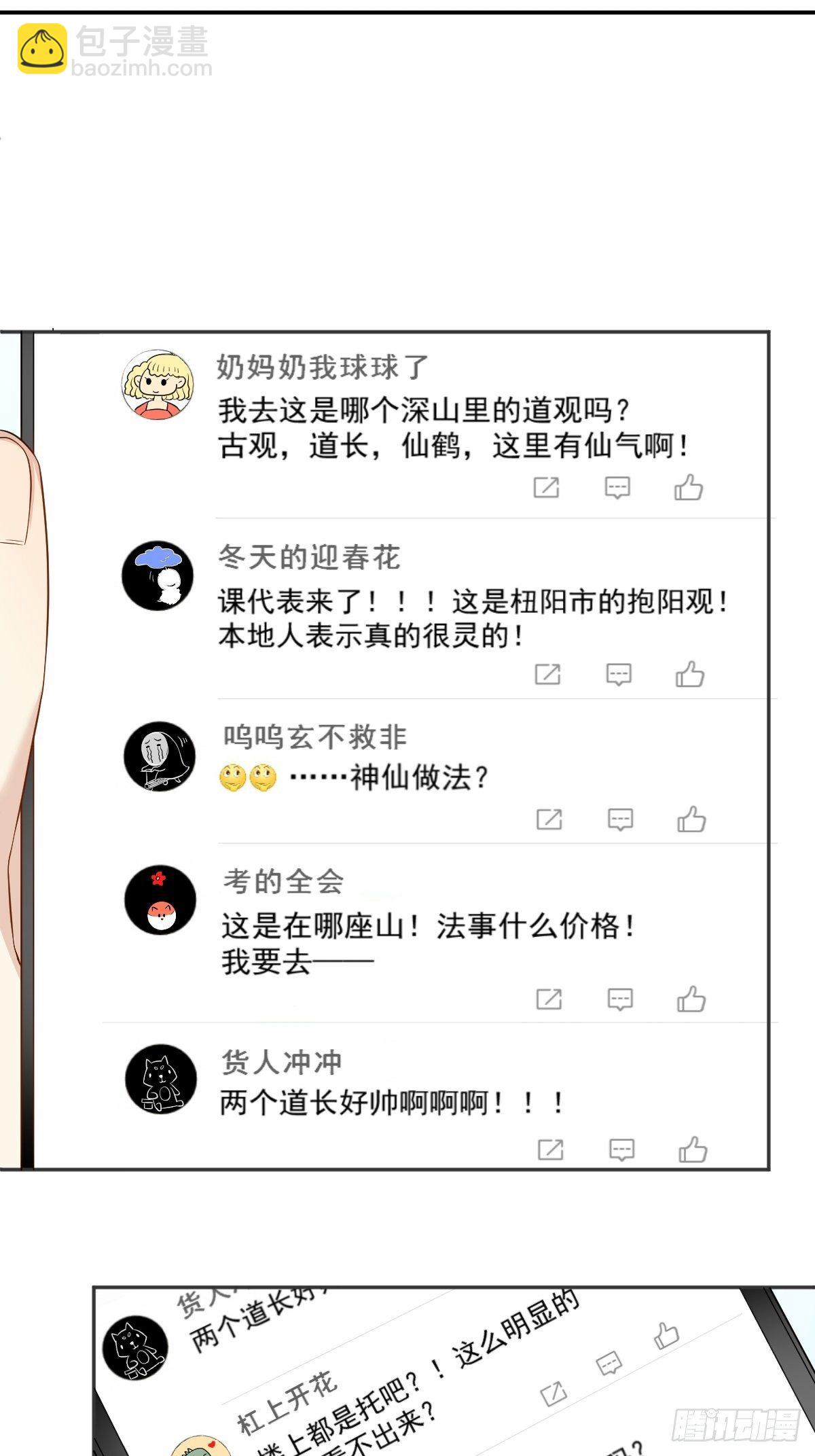Share the 冬天的迎春花 comment
Image resolution: width=815 pixels, height=1456 pixels.
click(547, 674)
